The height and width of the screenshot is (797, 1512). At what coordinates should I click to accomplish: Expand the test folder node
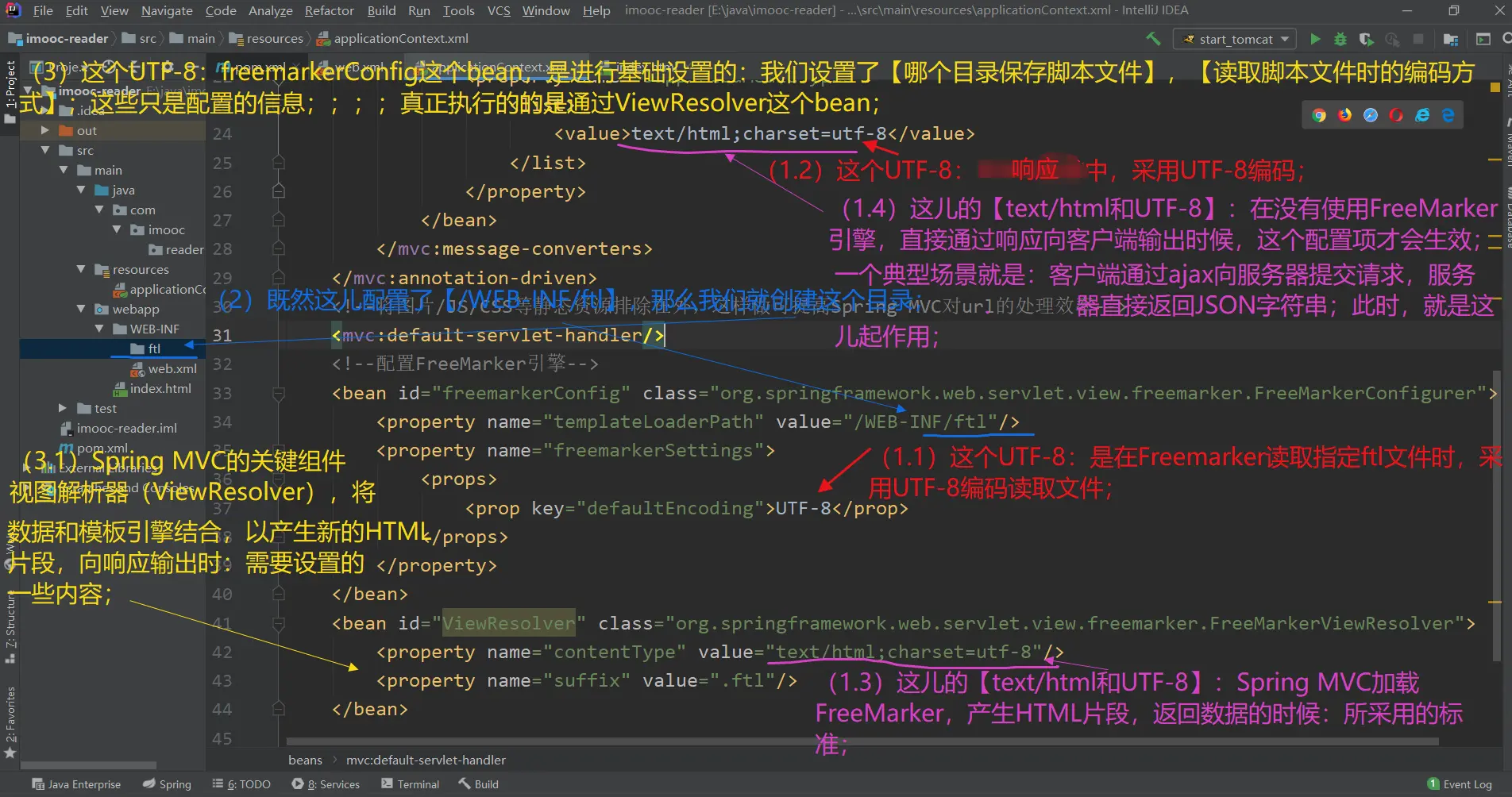click(63, 408)
